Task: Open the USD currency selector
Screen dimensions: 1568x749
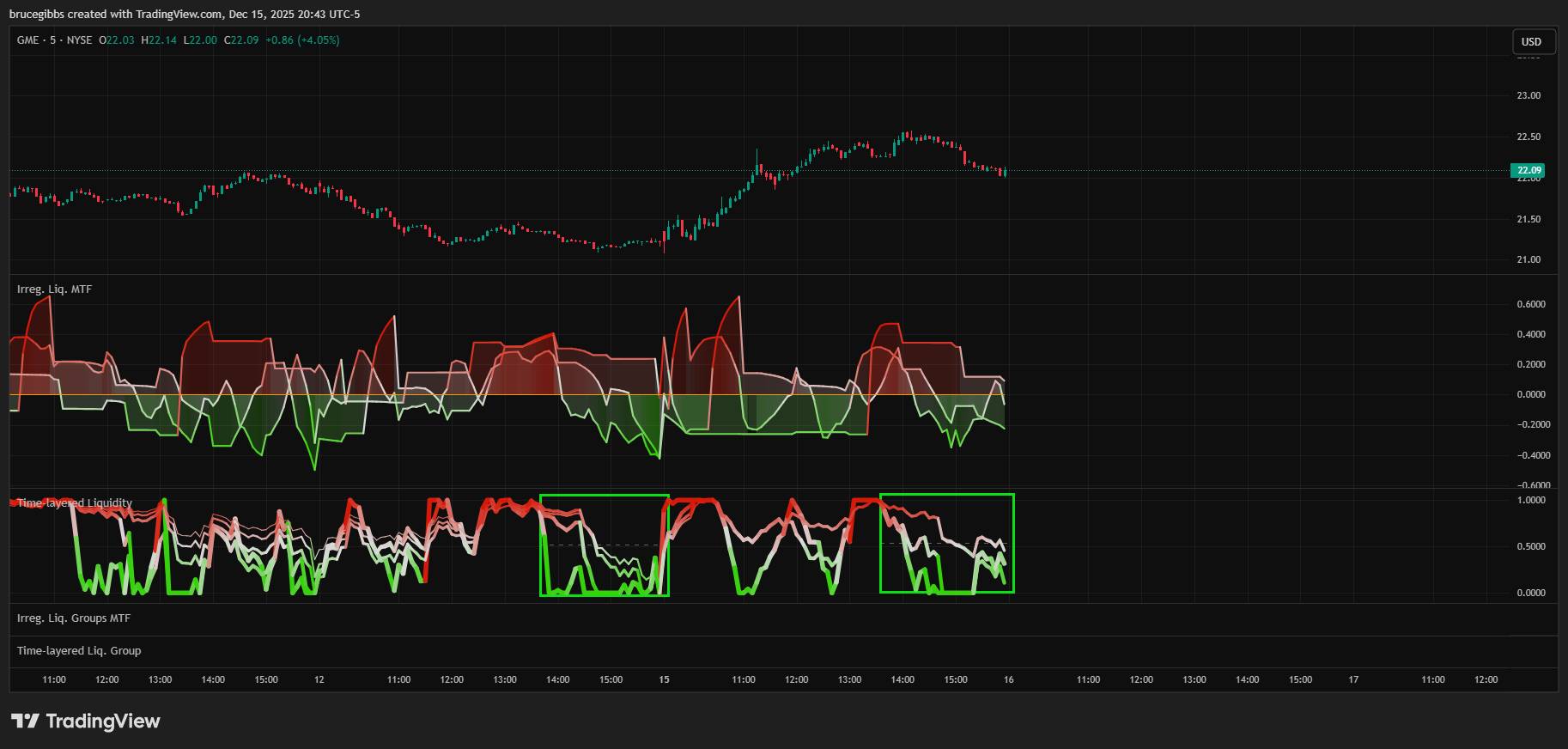Action: 1531,41
